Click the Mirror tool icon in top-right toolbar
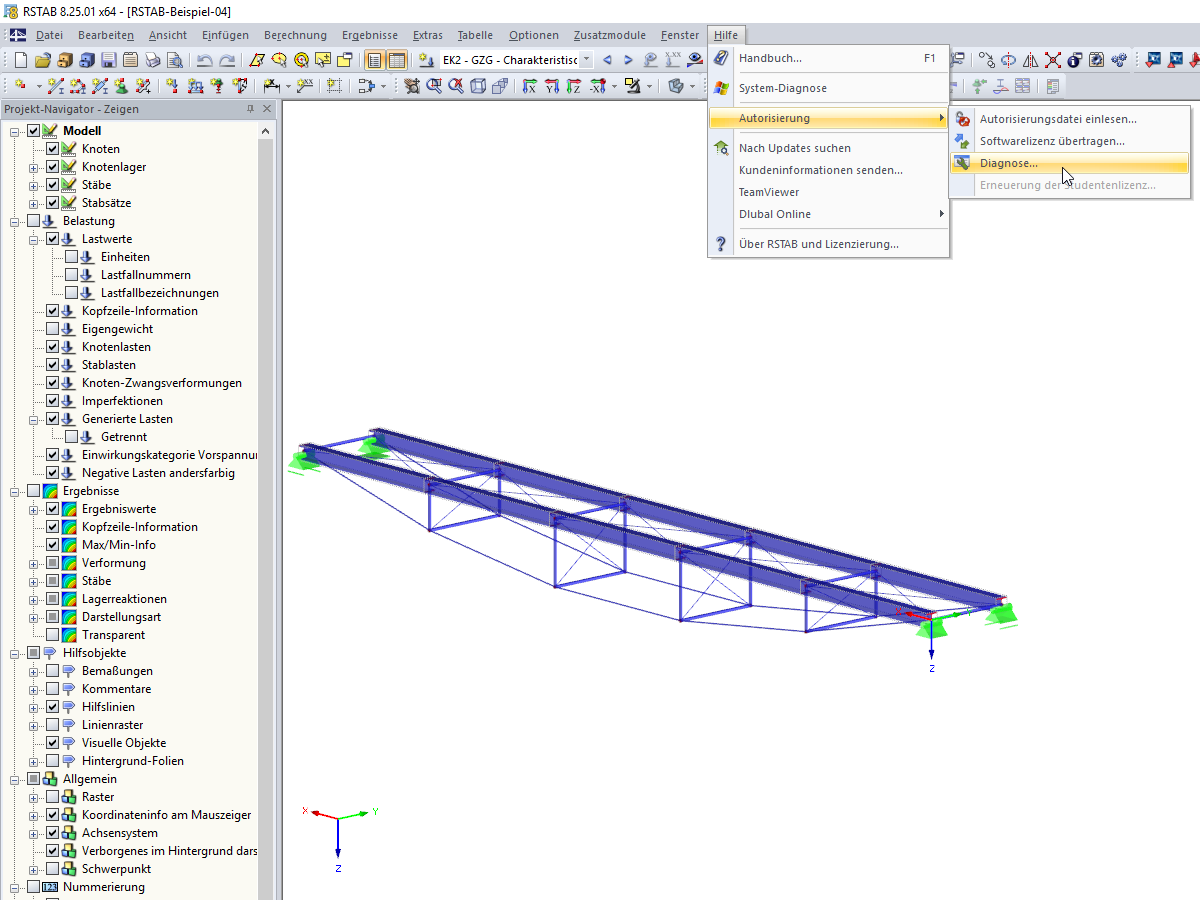This screenshot has height=900, width=1200. pyautogui.click(x=1031, y=60)
